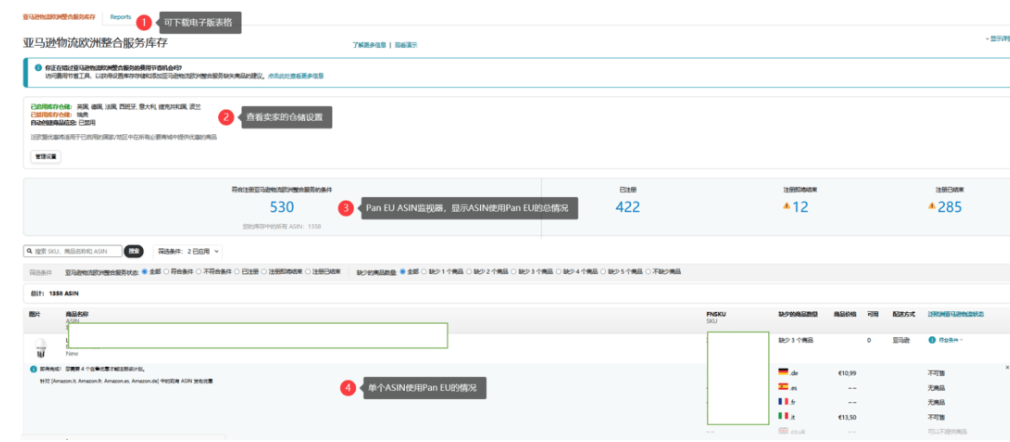The width and height of the screenshot is (1010, 442).
Task: Open the 观看演示 link
Action: click(406, 45)
